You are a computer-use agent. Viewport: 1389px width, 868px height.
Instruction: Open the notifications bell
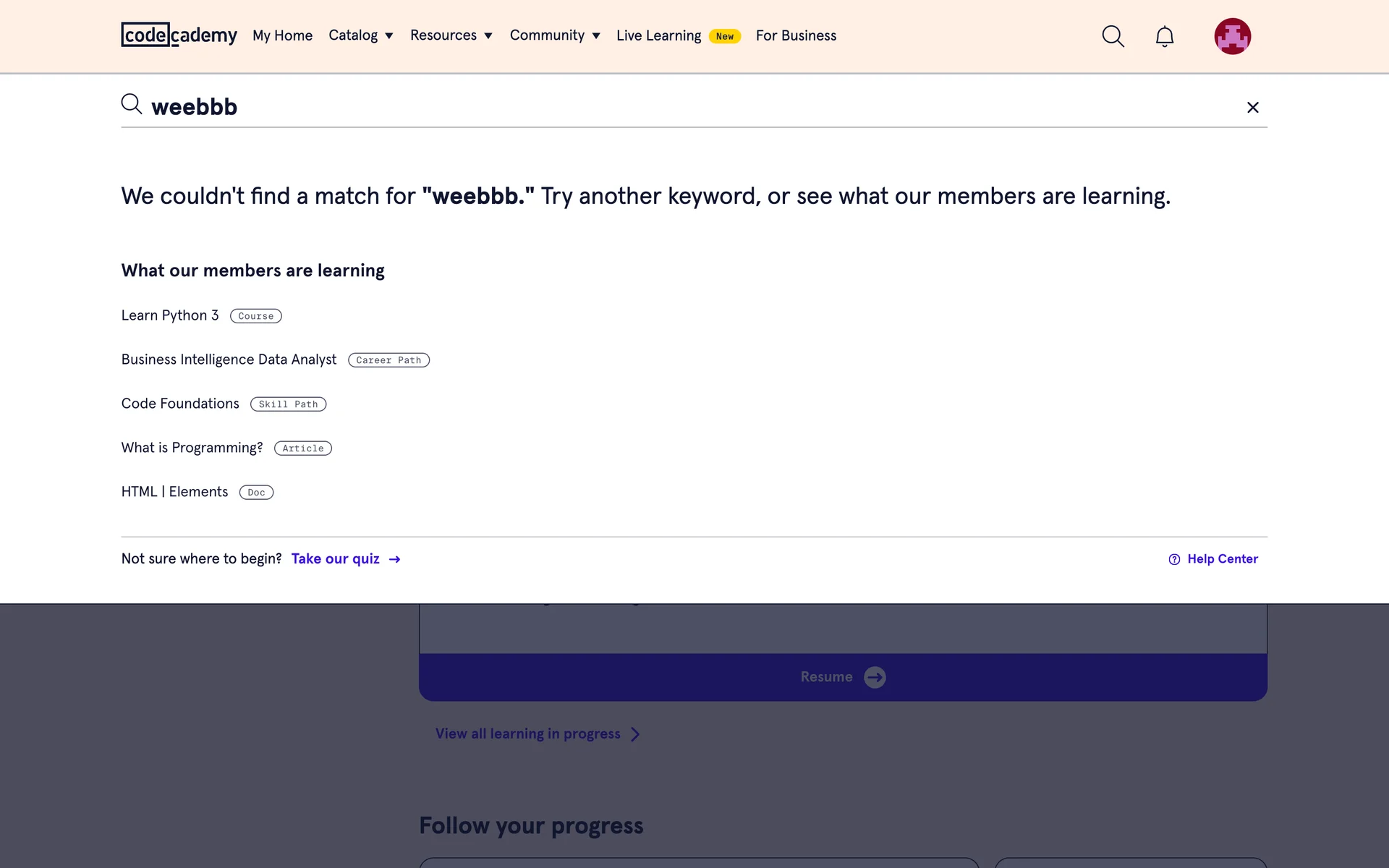(x=1164, y=36)
